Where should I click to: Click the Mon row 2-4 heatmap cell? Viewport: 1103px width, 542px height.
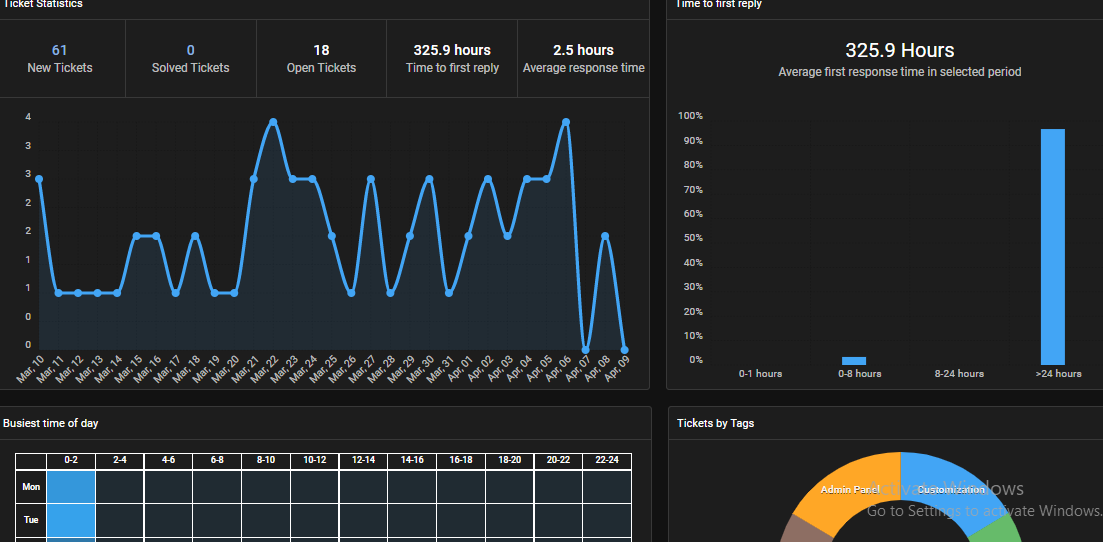(120, 487)
